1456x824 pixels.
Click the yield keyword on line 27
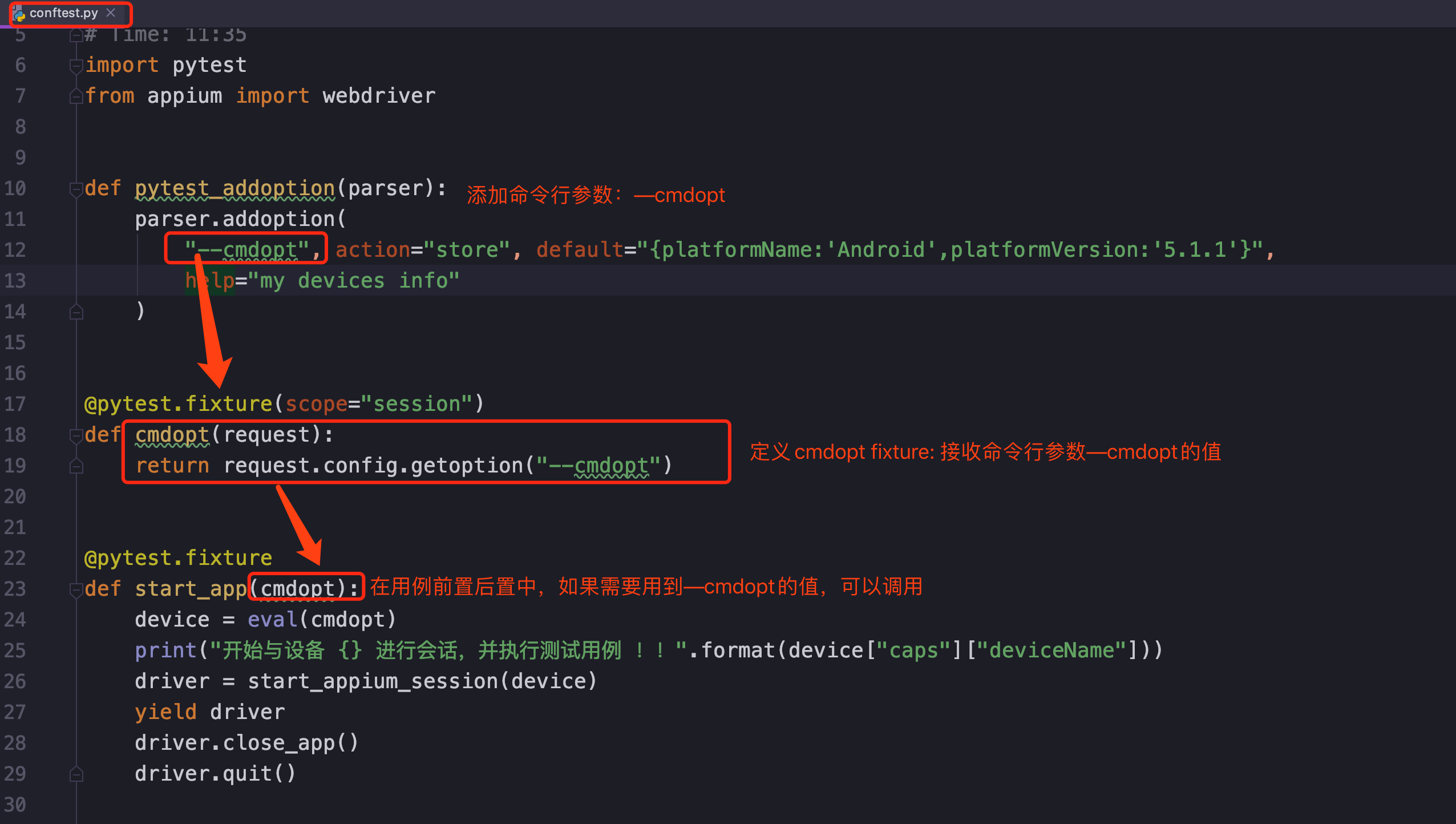165,712
